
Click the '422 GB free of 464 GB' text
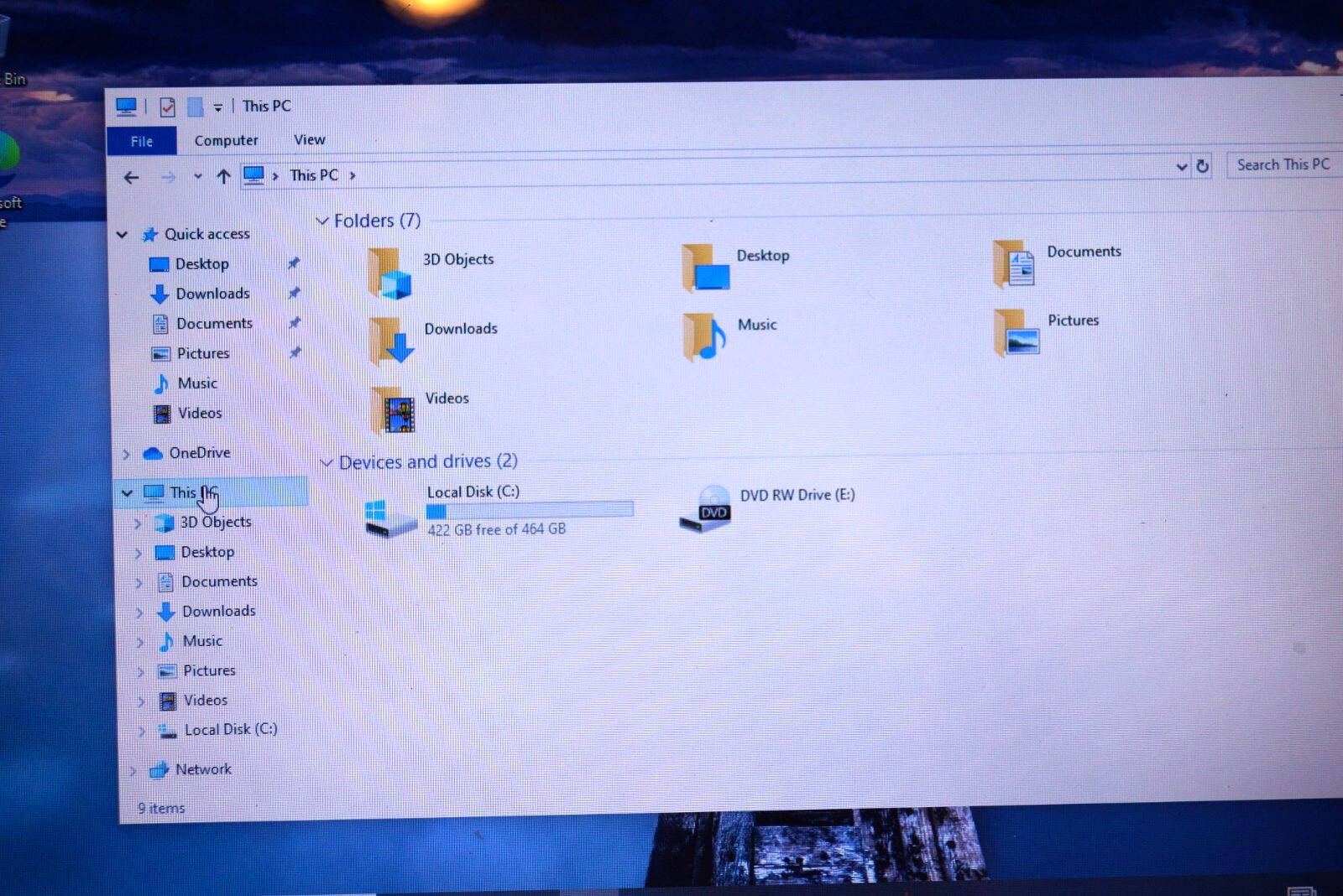click(497, 529)
